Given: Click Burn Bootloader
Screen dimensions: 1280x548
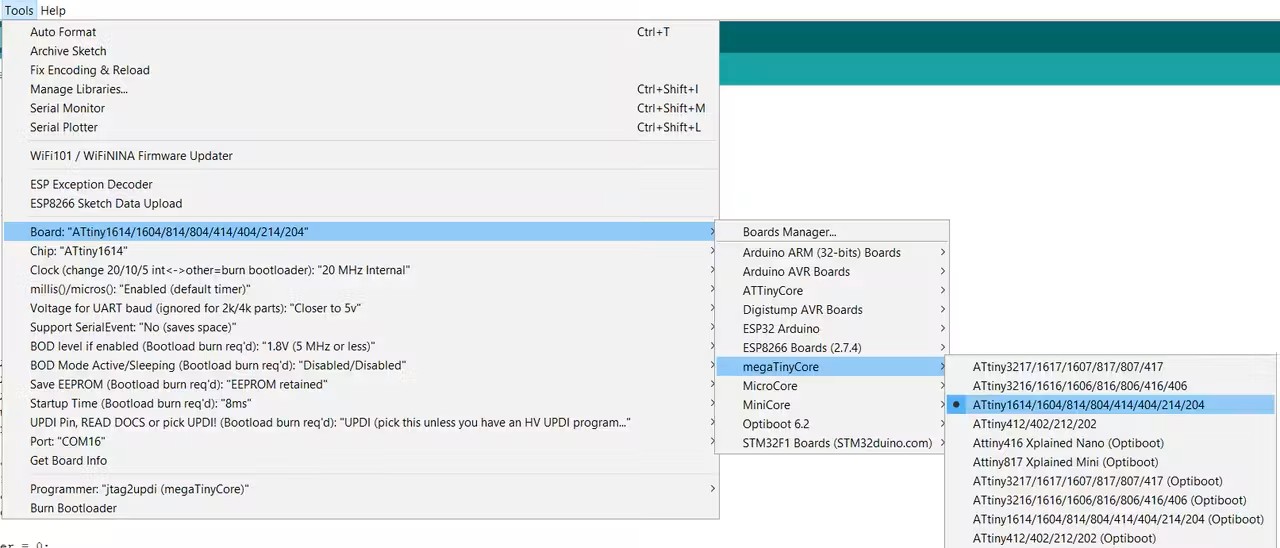Looking at the screenshot, I should (360, 508).
